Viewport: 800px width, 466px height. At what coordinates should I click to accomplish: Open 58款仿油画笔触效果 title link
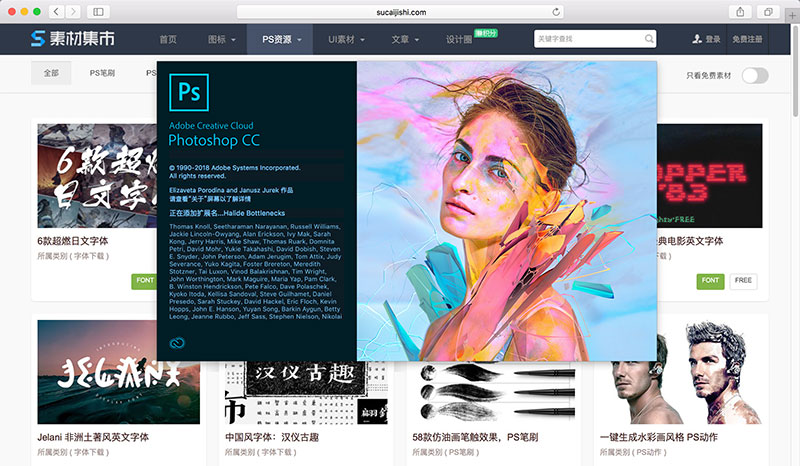[x=475, y=437]
